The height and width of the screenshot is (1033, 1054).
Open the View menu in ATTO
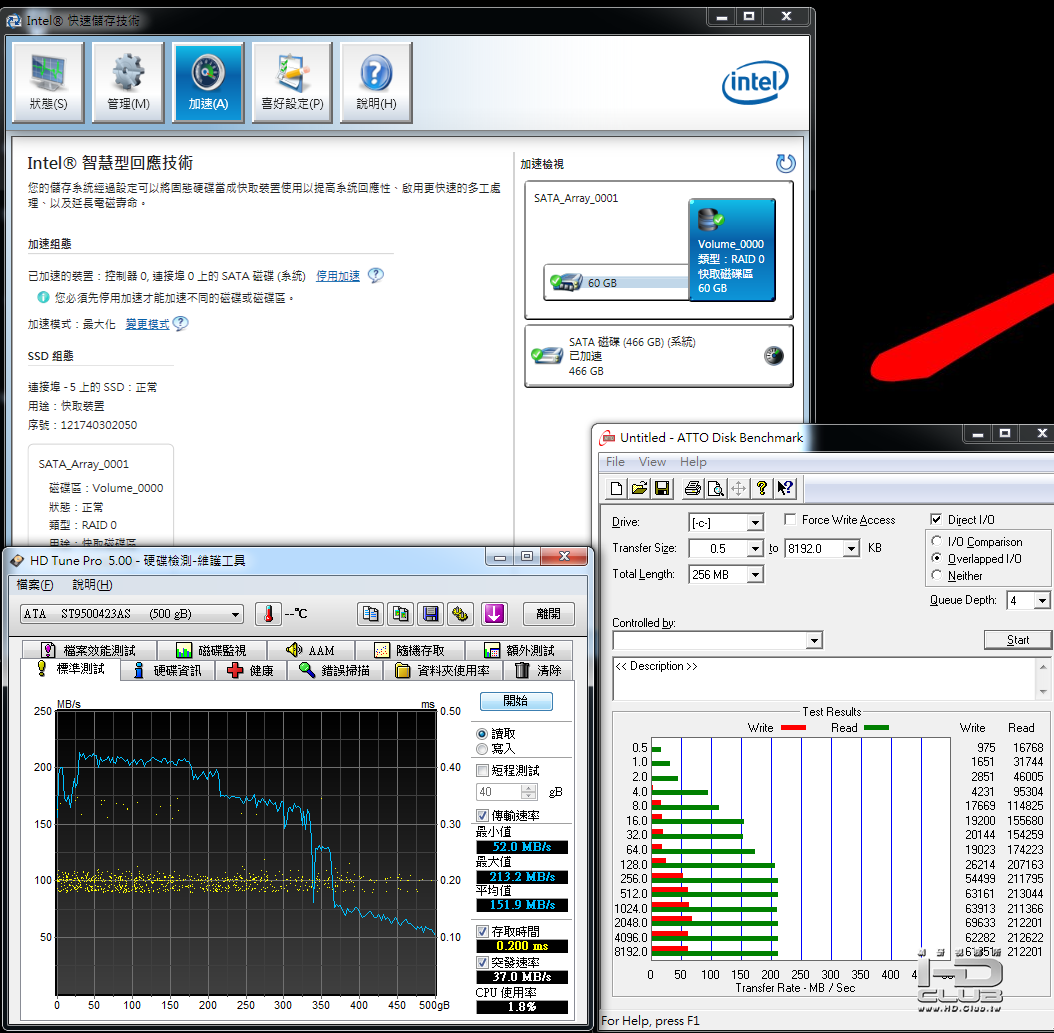652,462
